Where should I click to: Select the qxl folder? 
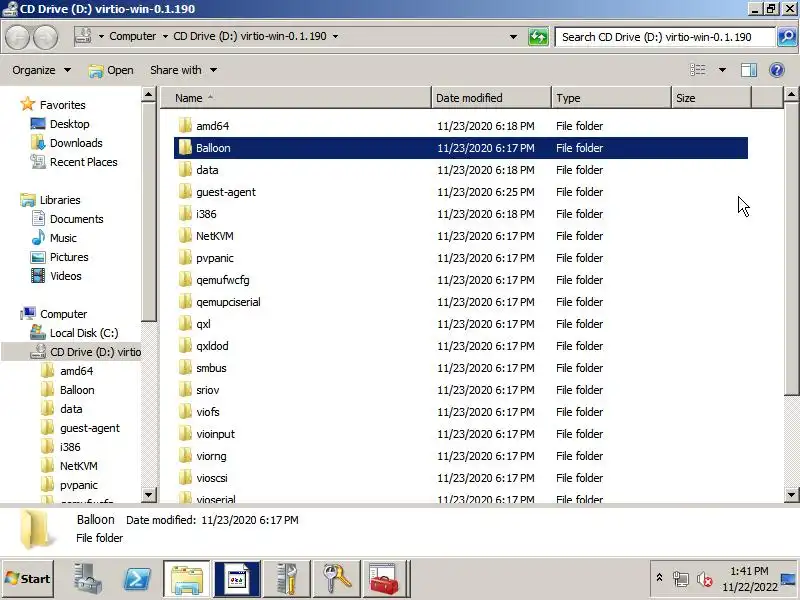[461, 324]
